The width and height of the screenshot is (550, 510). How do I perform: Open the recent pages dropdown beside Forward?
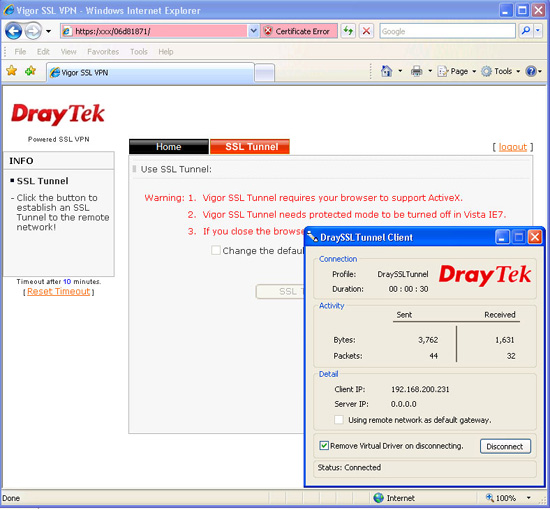pyautogui.click(x=48, y=31)
